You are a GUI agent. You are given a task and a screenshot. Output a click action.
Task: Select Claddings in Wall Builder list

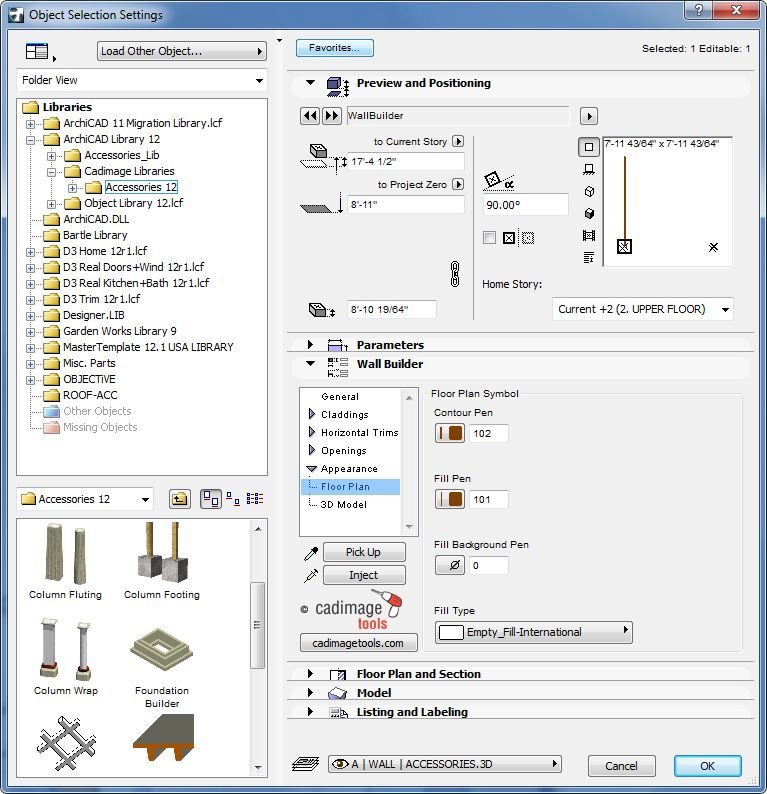tap(344, 415)
